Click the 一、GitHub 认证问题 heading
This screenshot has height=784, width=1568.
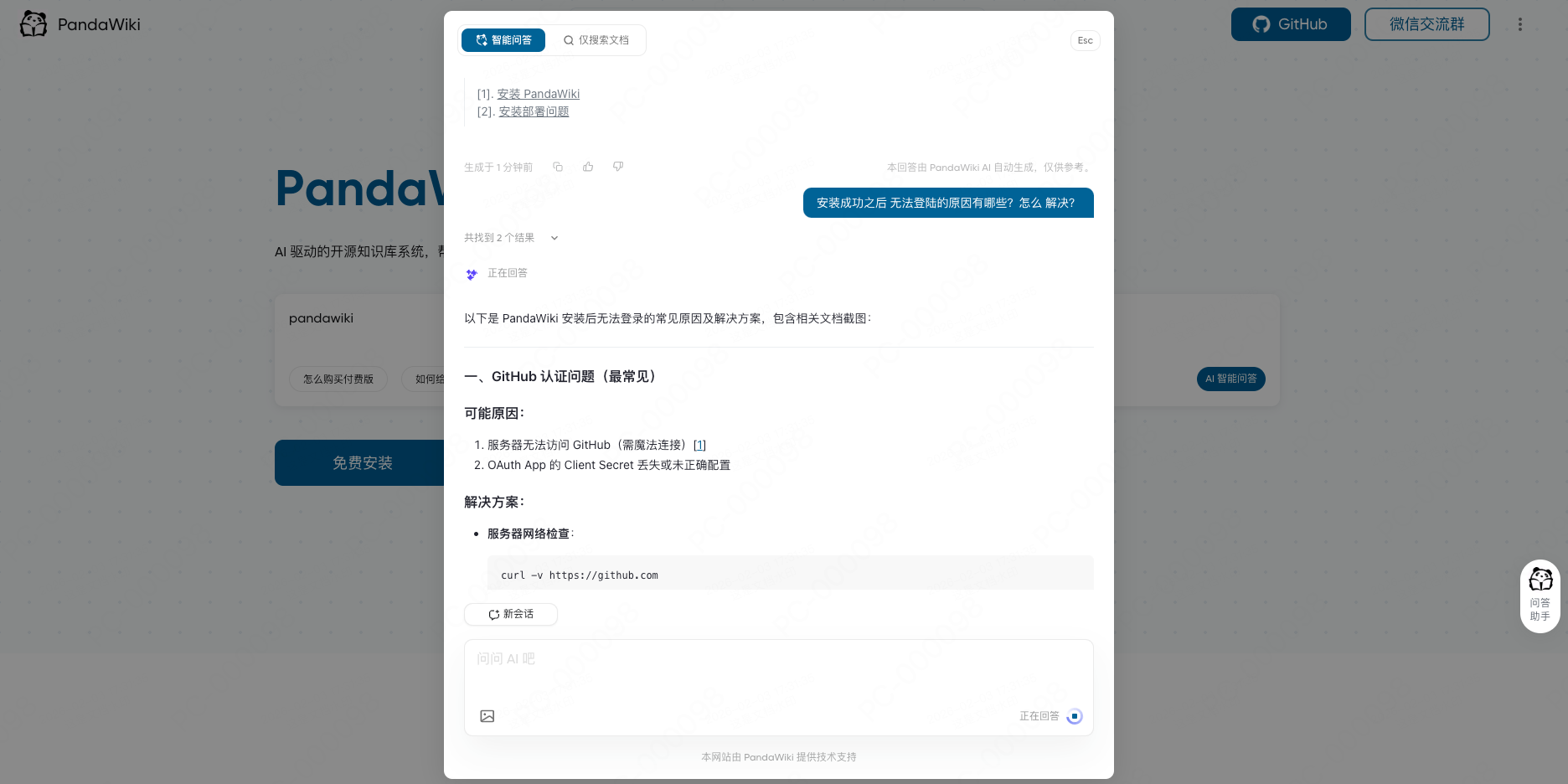[x=563, y=377]
